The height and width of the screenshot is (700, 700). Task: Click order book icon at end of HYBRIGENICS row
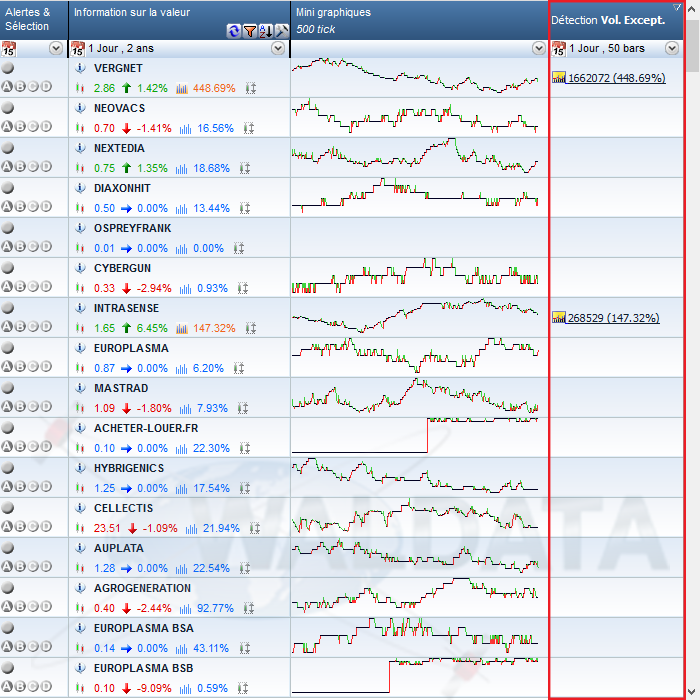pos(245,488)
